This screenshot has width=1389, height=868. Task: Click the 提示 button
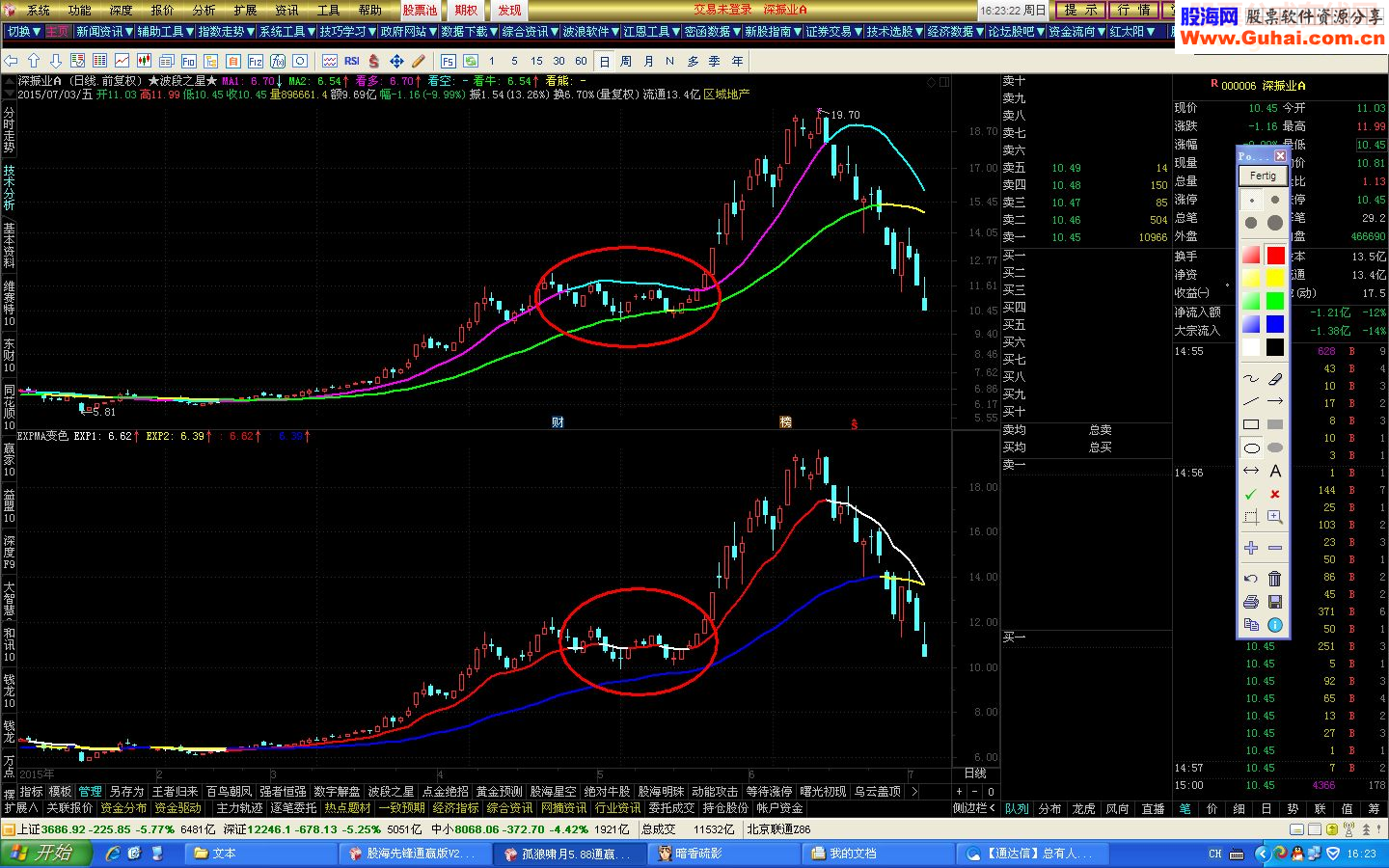[1080, 10]
